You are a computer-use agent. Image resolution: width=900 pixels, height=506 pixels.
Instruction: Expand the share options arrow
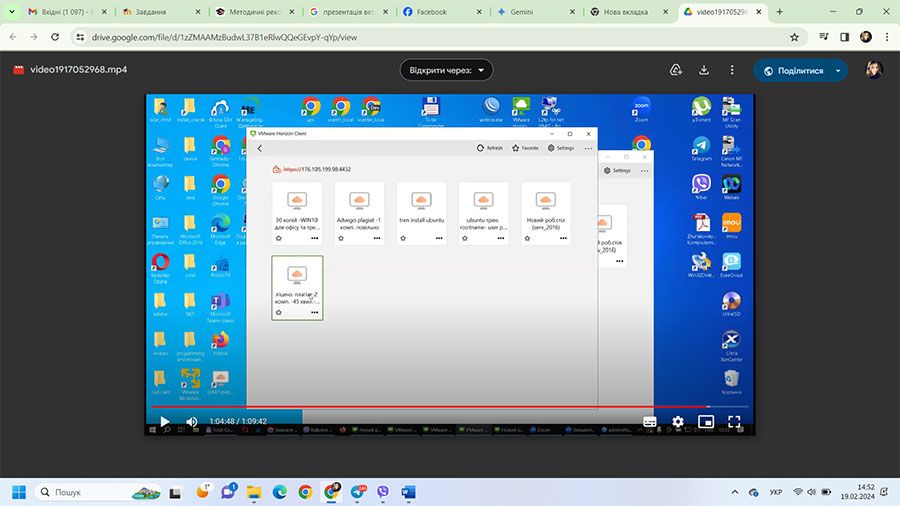(x=839, y=71)
